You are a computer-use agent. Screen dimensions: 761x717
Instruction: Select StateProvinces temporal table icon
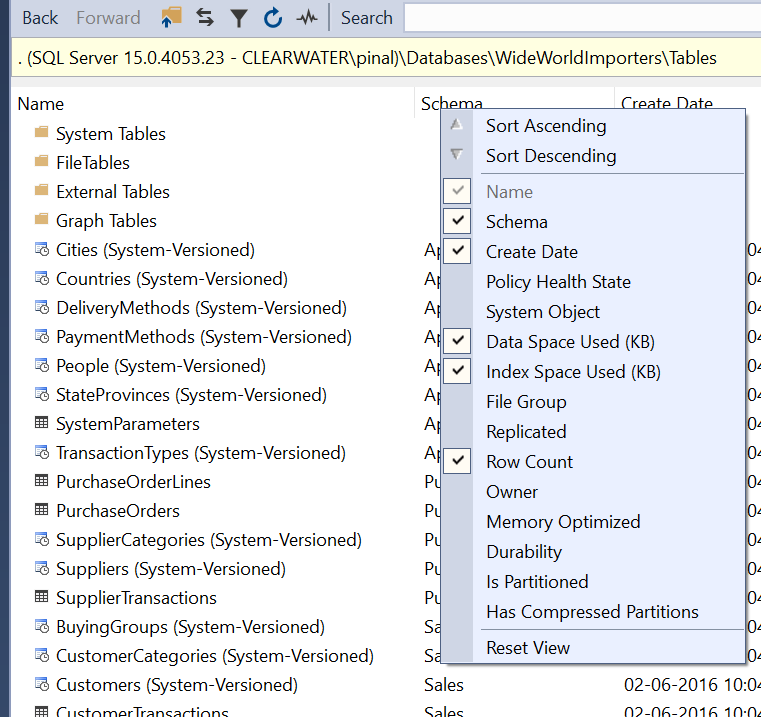click(x=42, y=395)
